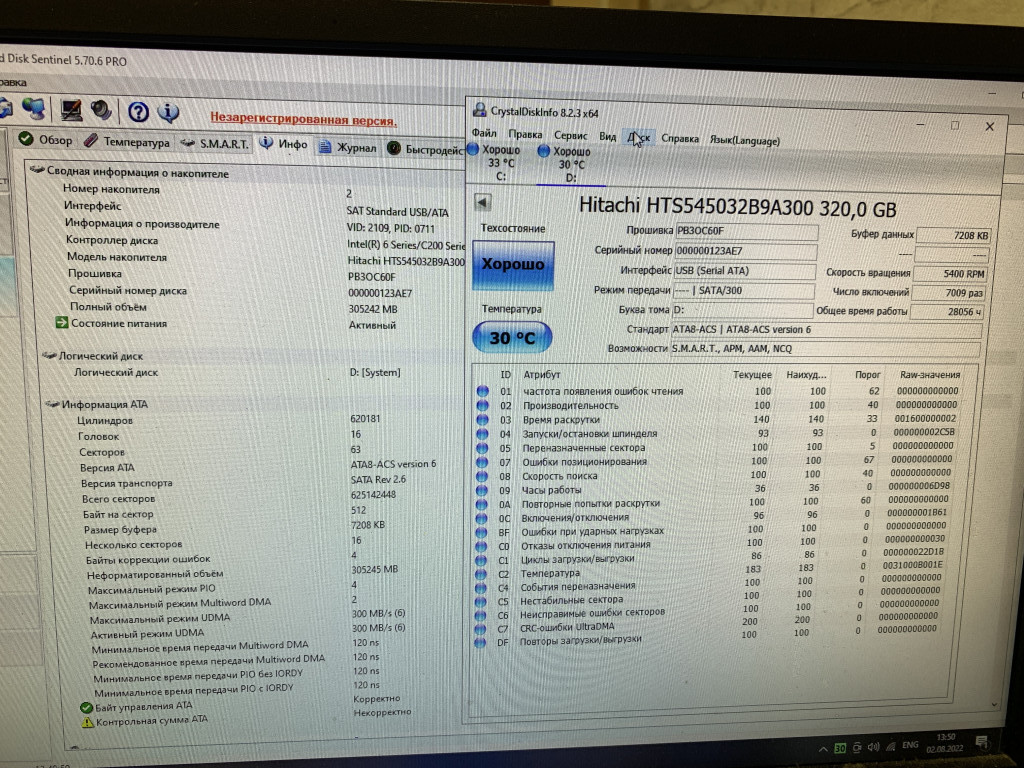1024x768 pixels.
Task: Click the previous disk arrow button
Action: (482, 203)
